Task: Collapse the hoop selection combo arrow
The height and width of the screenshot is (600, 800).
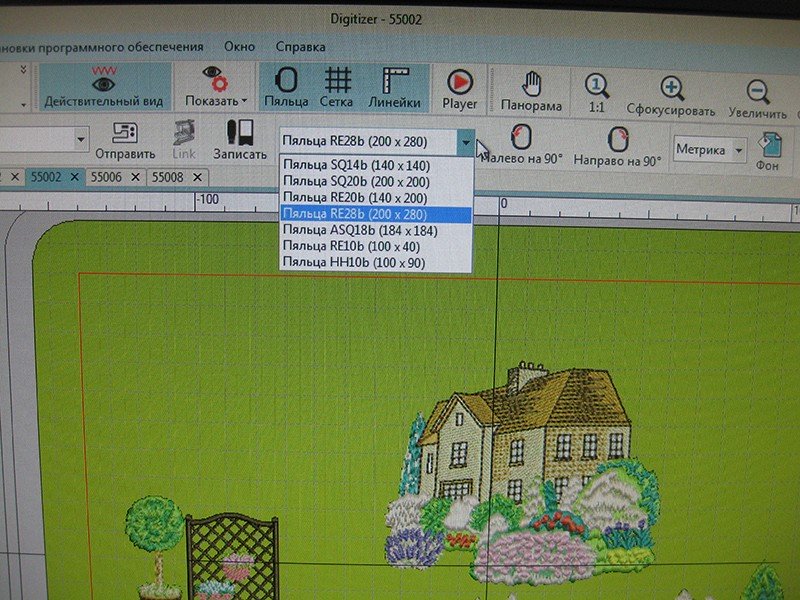Action: click(465, 142)
